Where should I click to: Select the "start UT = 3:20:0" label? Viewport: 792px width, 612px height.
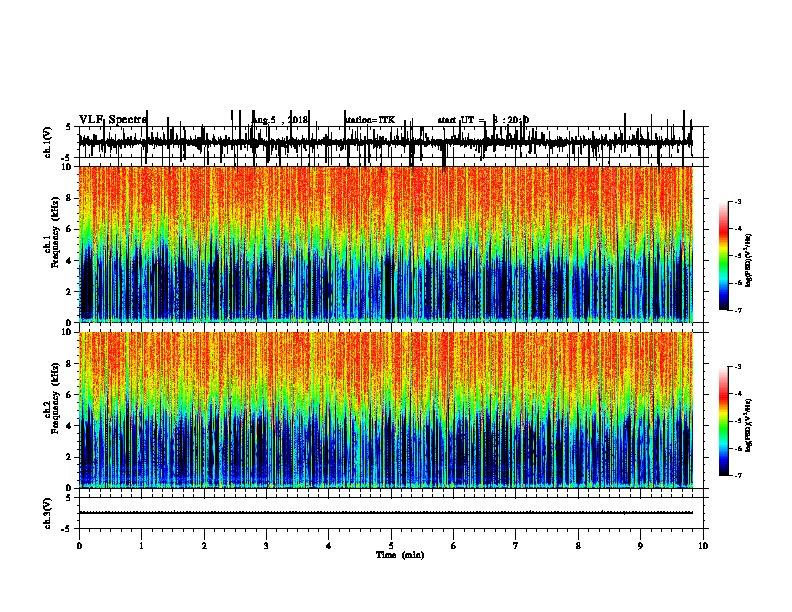(x=483, y=120)
